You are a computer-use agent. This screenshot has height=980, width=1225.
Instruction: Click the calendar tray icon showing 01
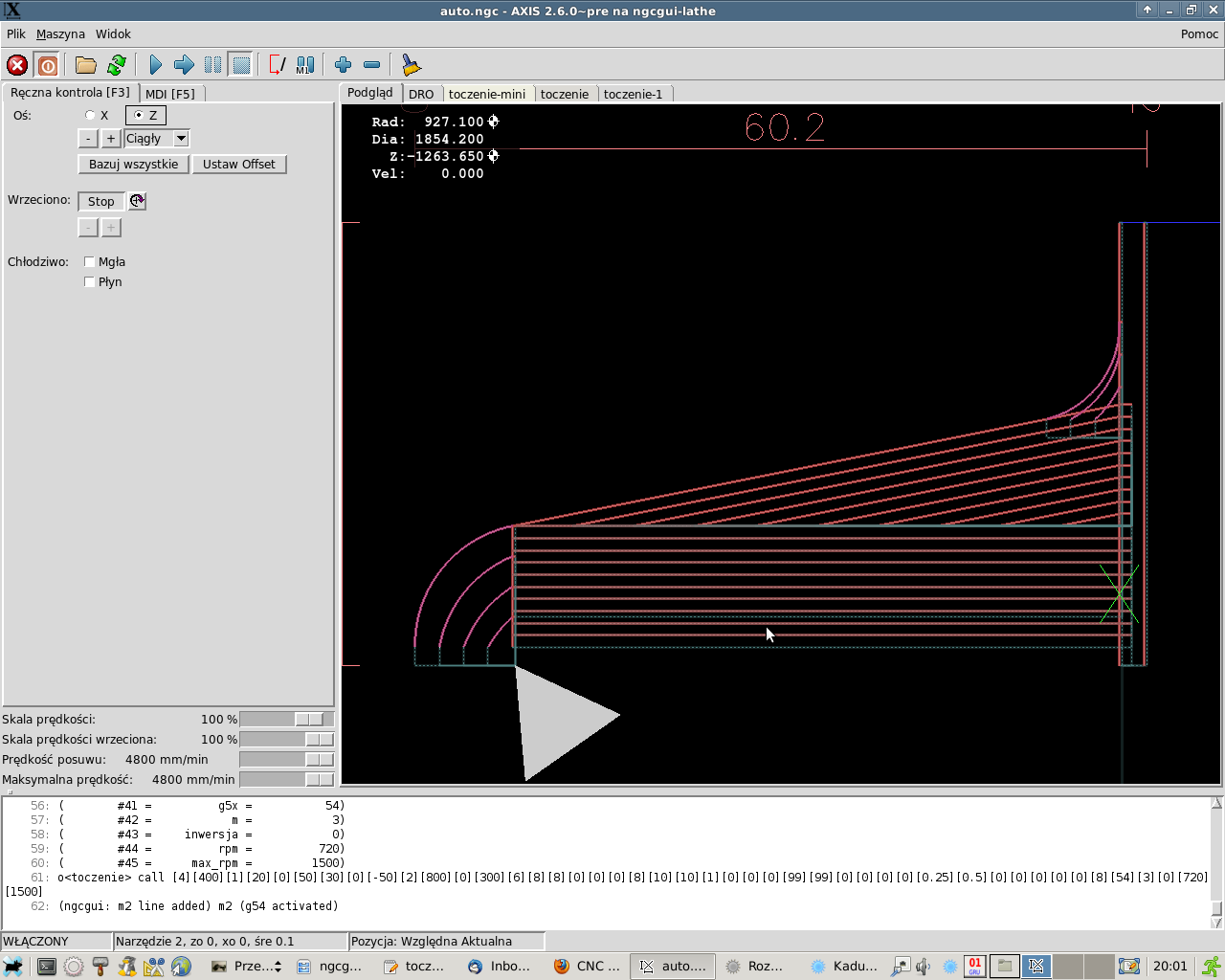(974, 967)
